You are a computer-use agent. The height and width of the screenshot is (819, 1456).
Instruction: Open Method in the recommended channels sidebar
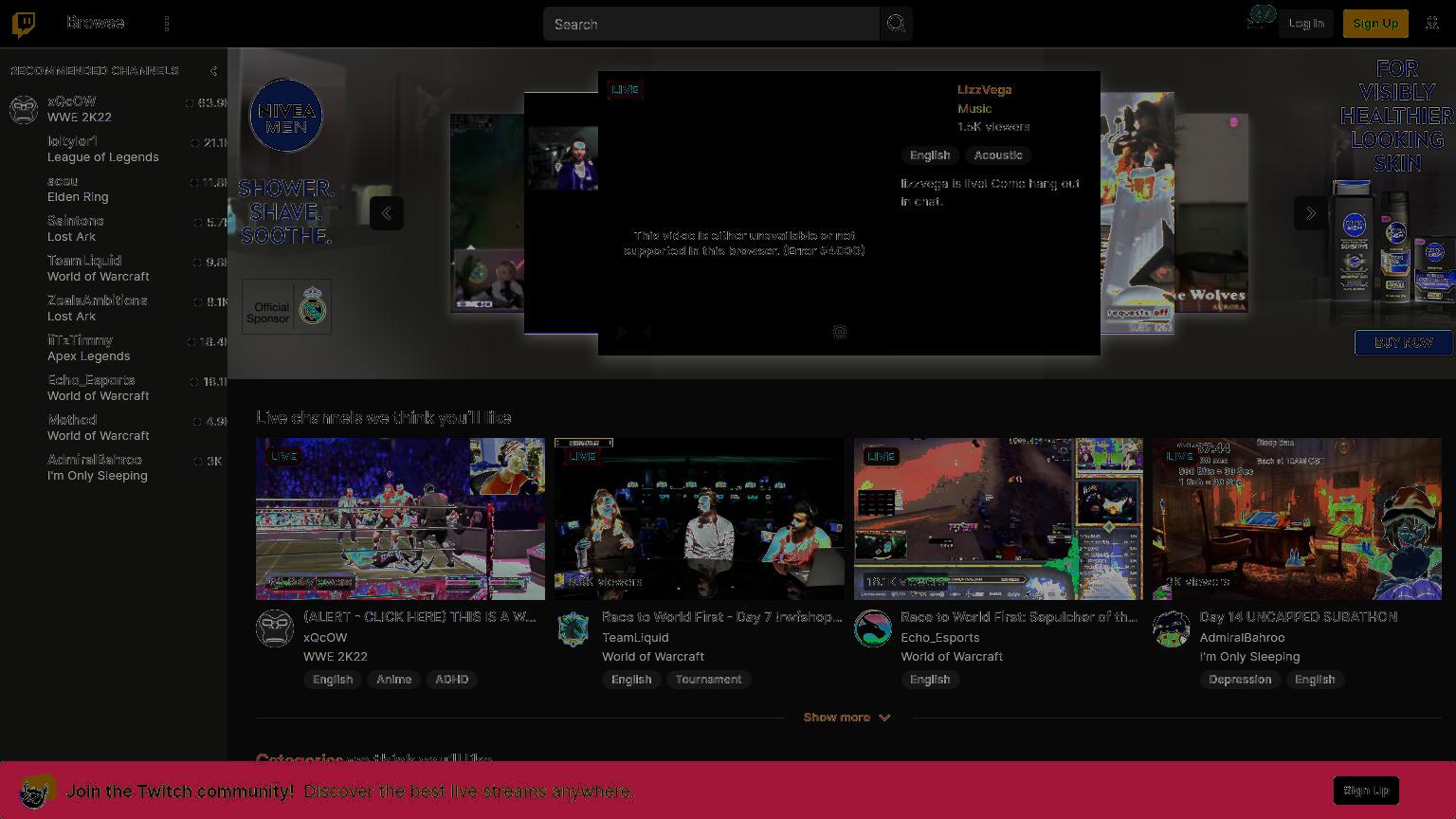click(114, 428)
